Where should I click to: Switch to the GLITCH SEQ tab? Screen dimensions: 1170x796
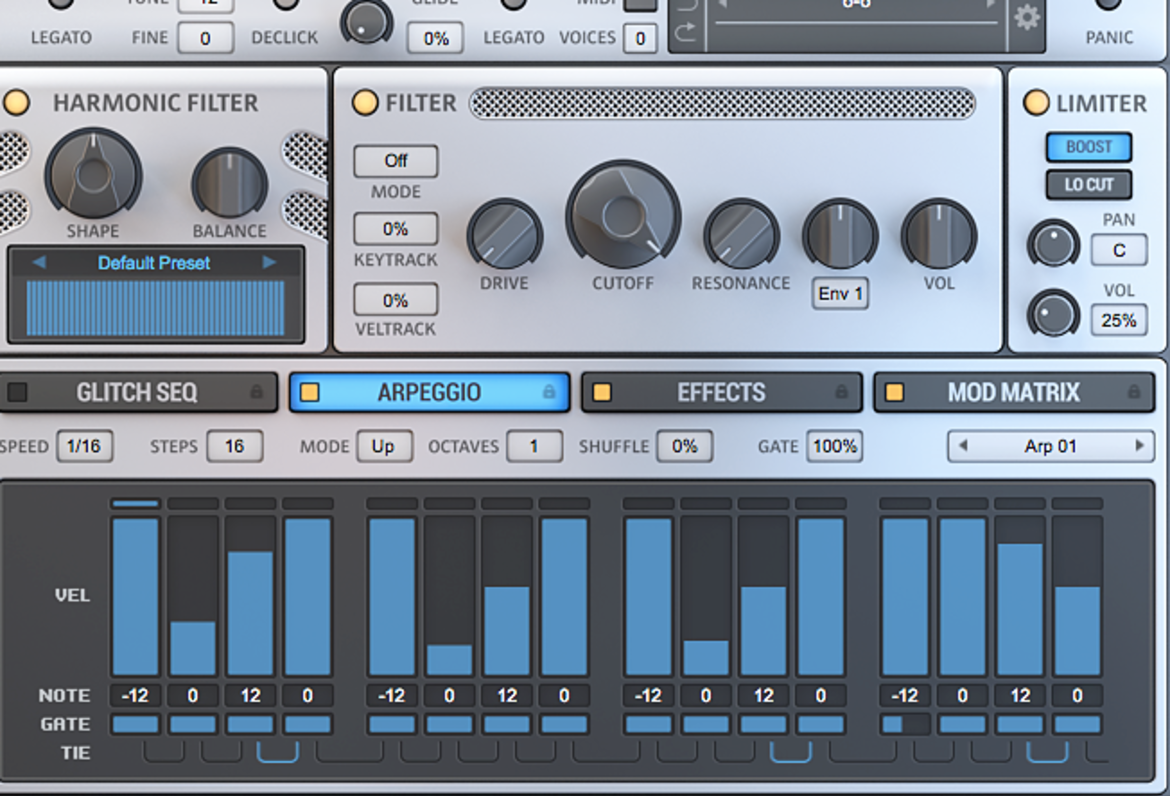point(138,392)
